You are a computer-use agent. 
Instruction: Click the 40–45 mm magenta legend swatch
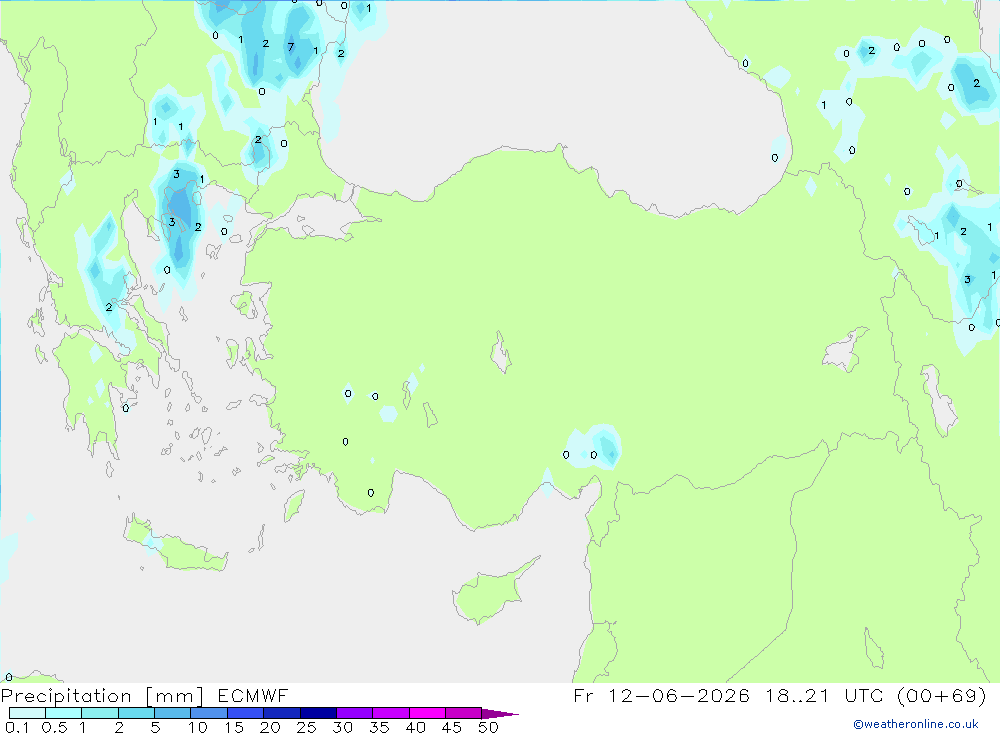[427, 713]
